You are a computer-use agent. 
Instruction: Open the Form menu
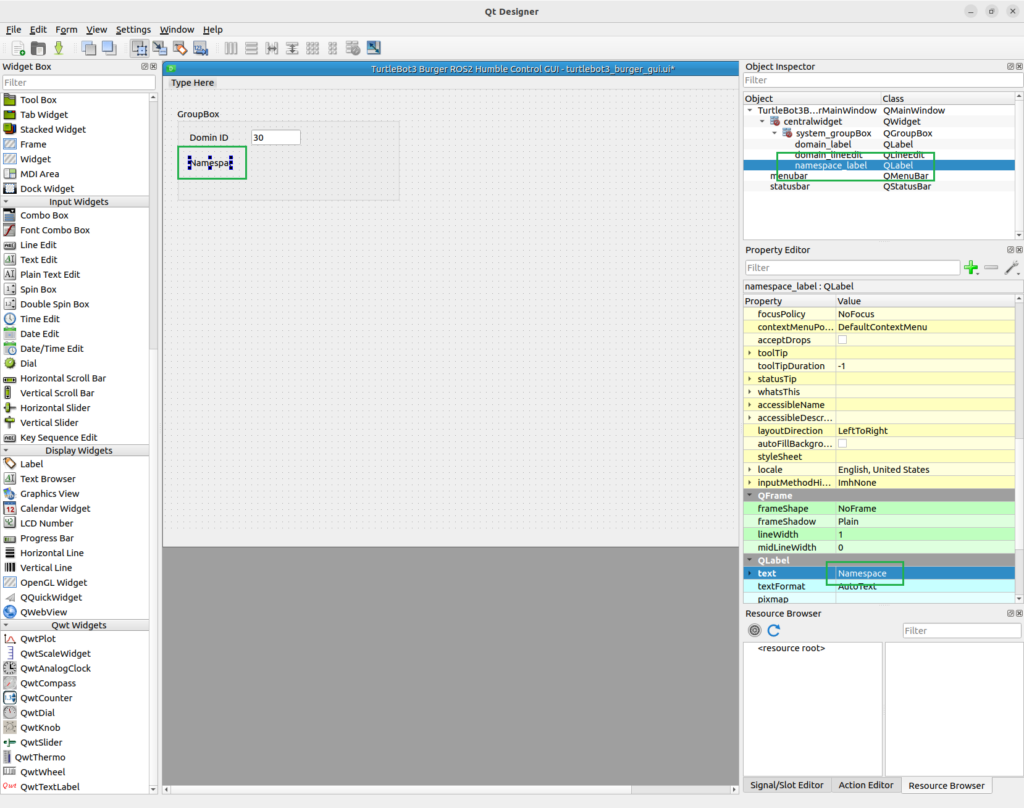(x=66, y=29)
